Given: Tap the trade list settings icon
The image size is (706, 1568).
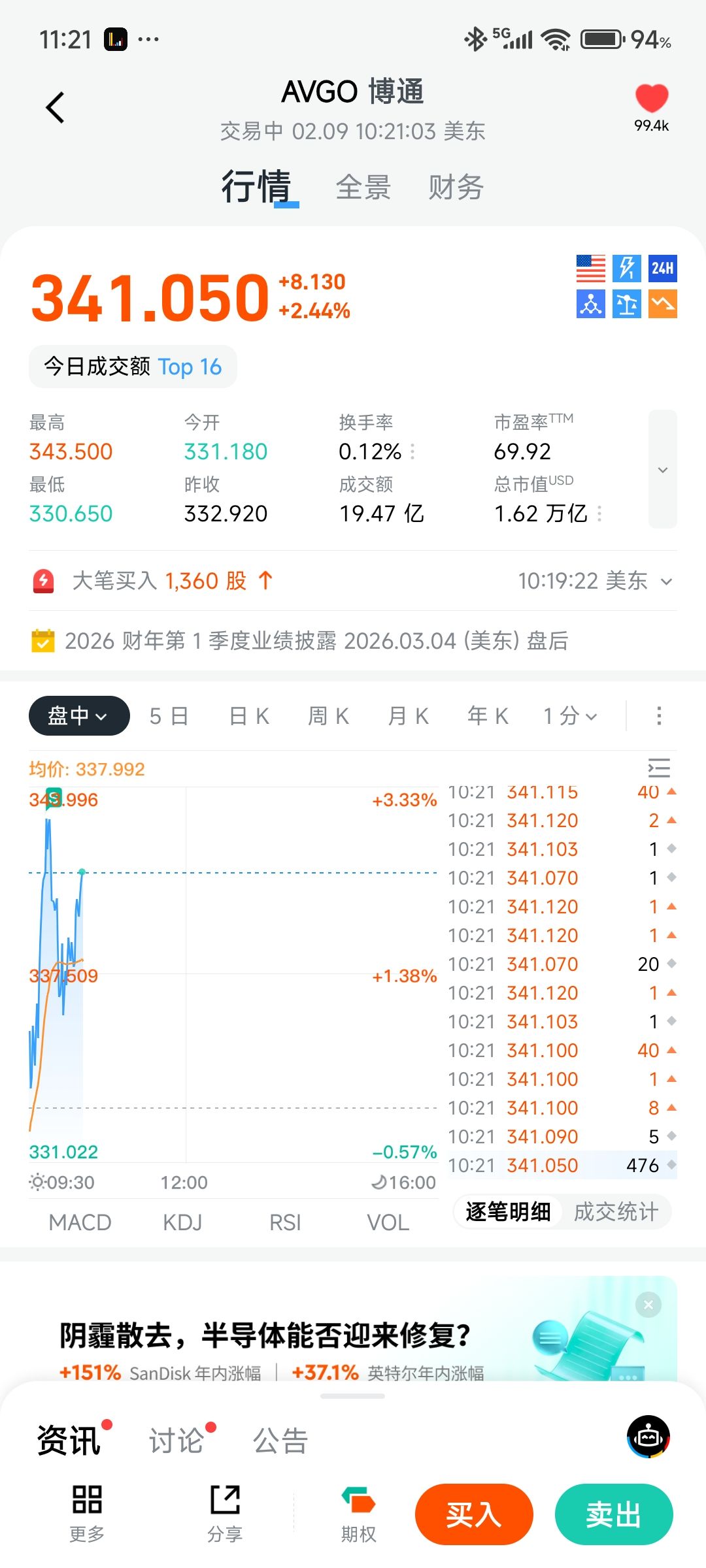Looking at the screenshot, I should pos(658,768).
